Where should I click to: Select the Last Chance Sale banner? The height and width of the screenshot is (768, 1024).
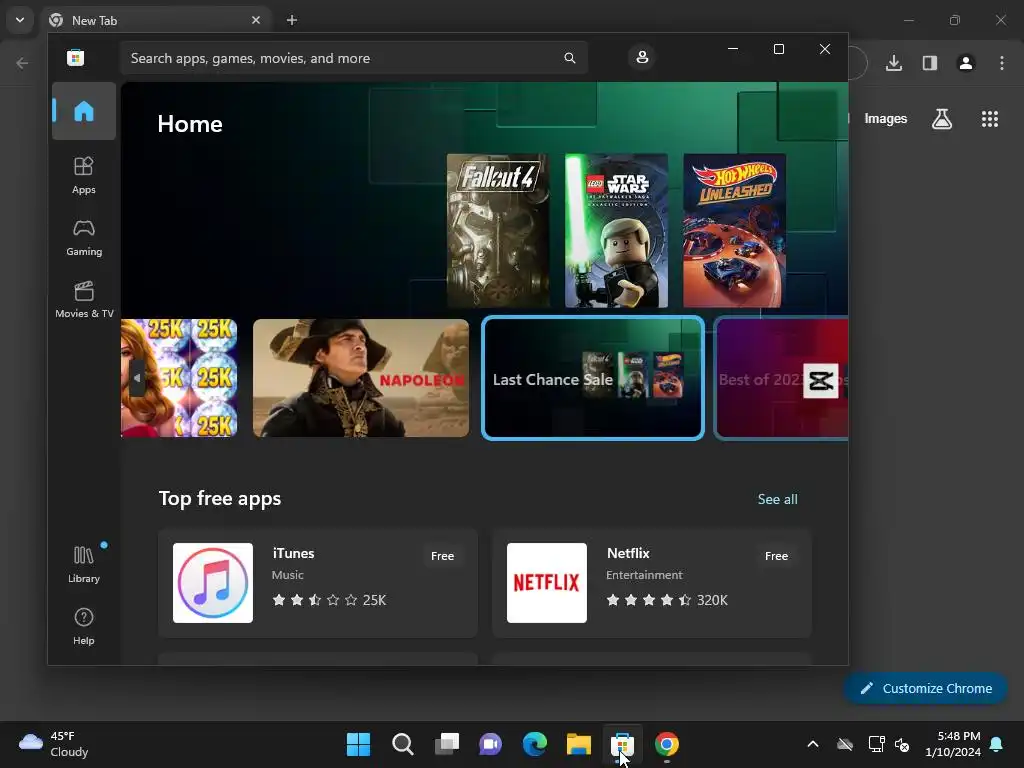(593, 378)
